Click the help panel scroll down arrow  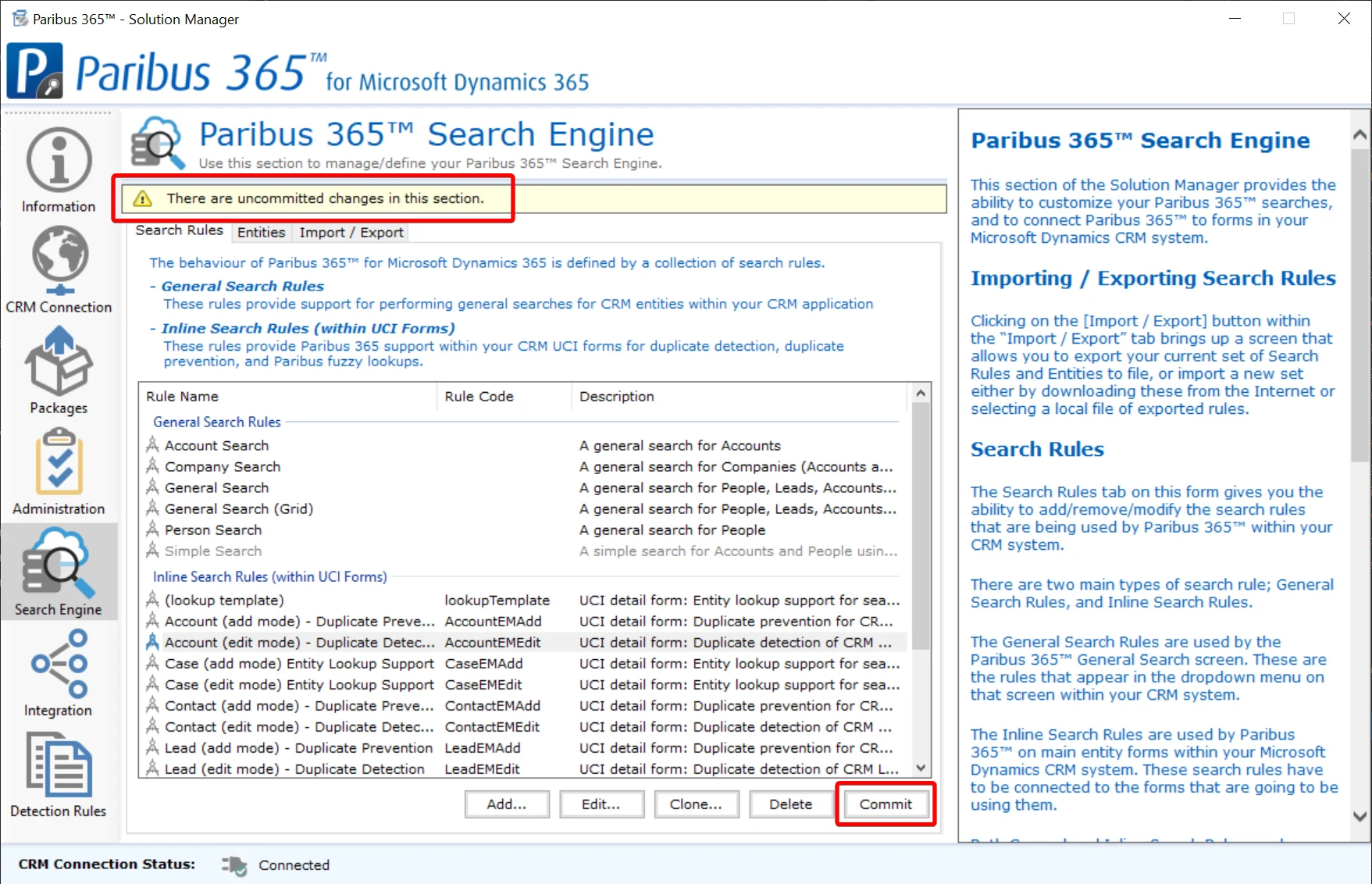click(1360, 817)
